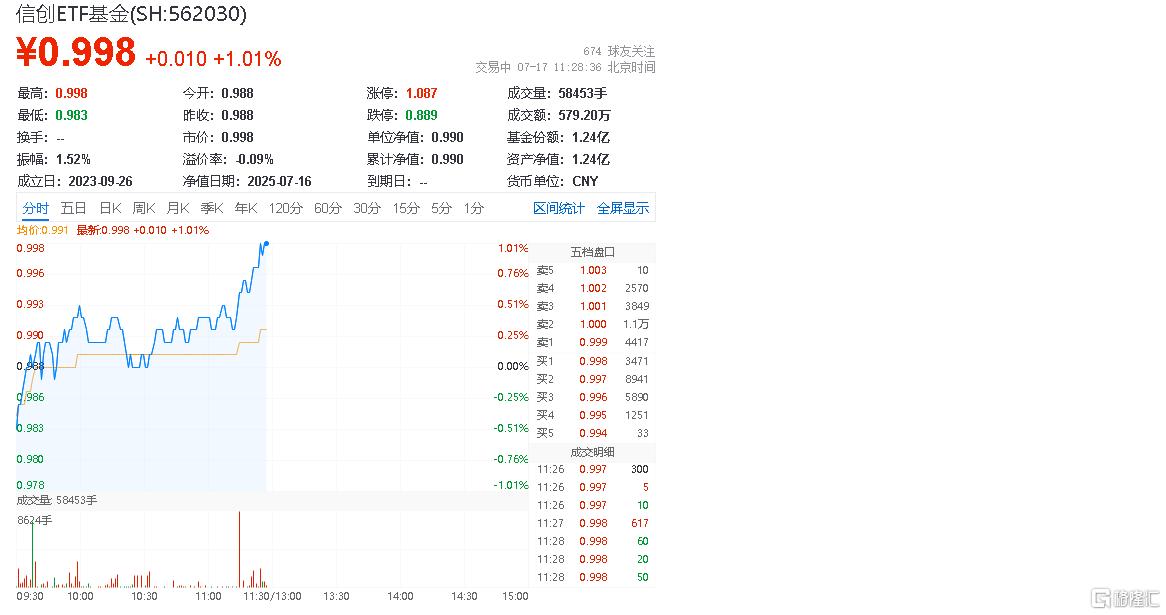Viewport: 1166px width, 615px height.
Task: Click 振幅 1.52% value
Action: pyautogui.click(x=73, y=159)
